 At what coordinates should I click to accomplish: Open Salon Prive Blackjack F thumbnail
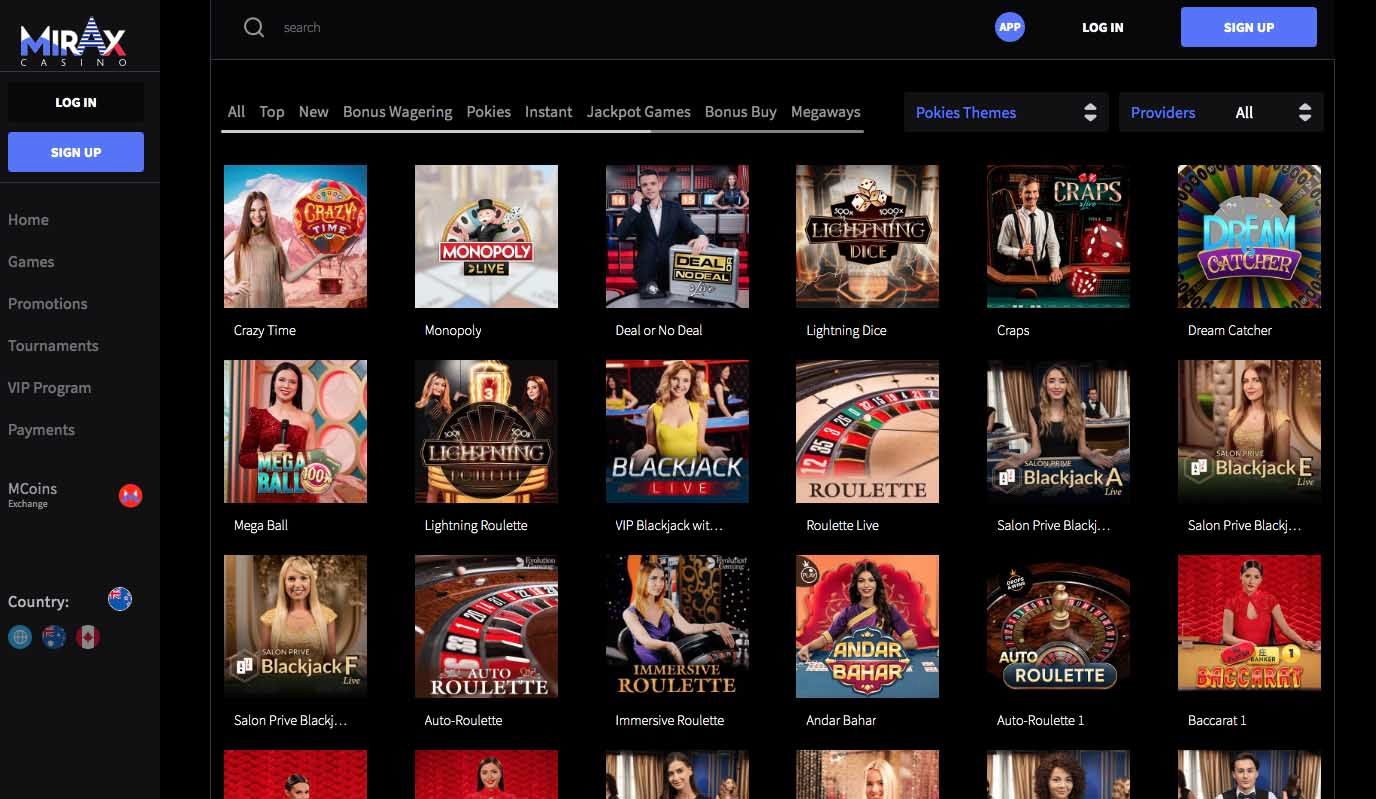[x=295, y=626]
